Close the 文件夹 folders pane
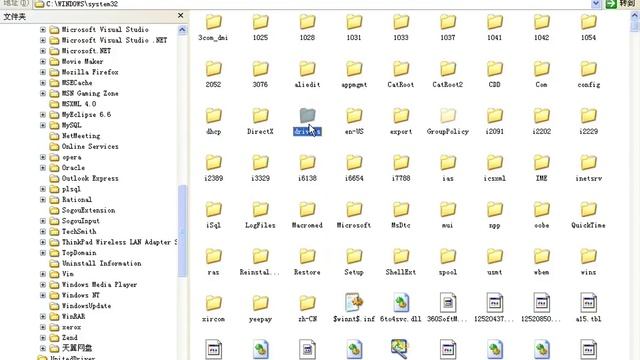This screenshot has height=360, width=640. (180, 16)
